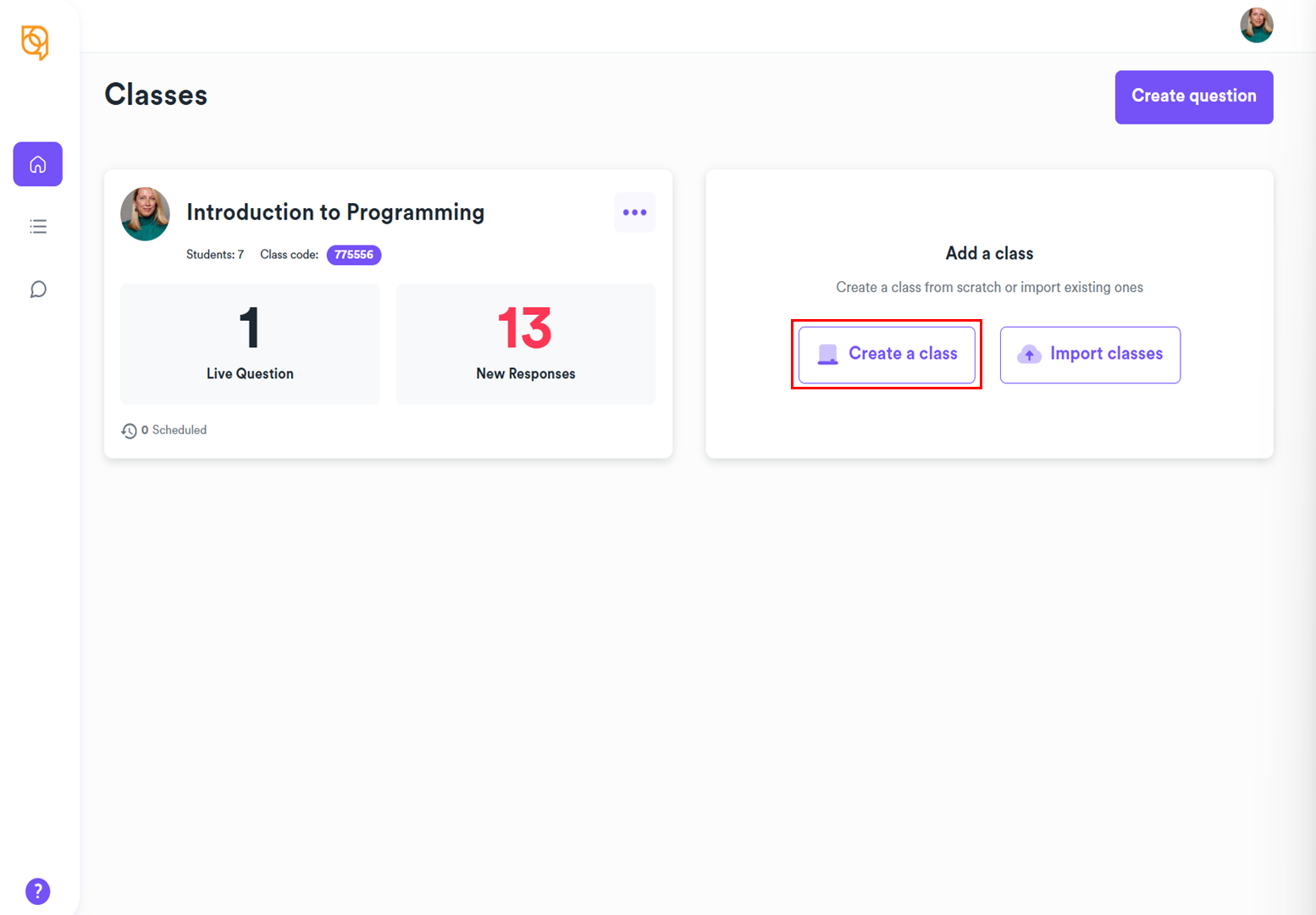The height and width of the screenshot is (915, 1316).
Task: Open the Home page from sidebar
Action: coord(38,164)
